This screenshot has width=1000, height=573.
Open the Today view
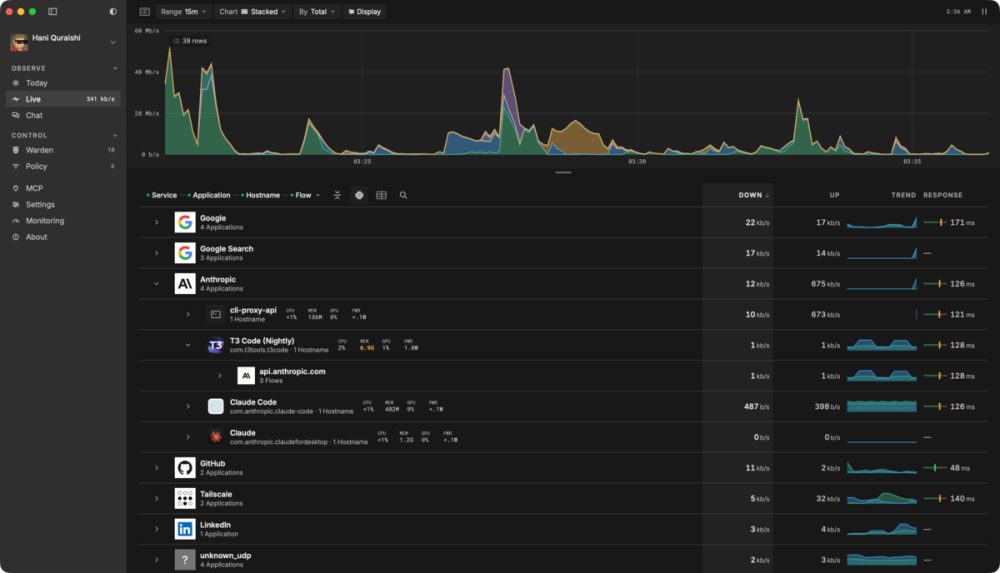(x=63, y=83)
